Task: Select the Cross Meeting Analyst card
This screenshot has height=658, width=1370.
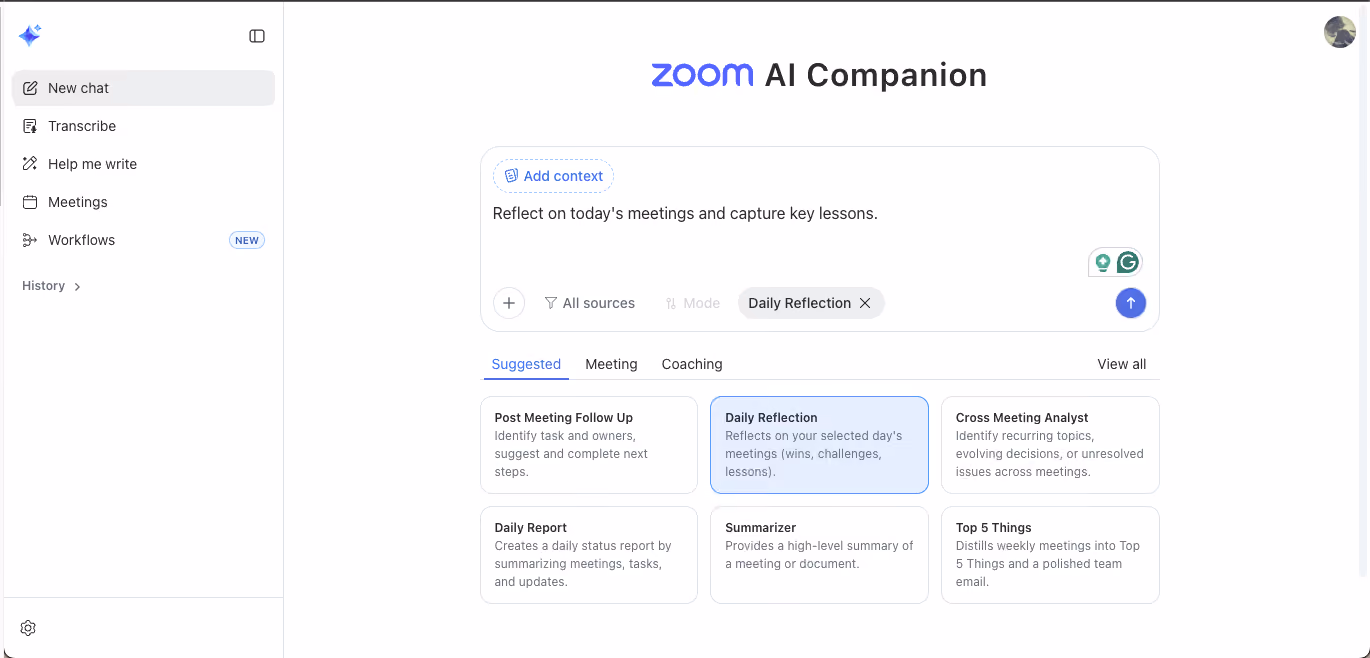Action: click(1050, 445)
